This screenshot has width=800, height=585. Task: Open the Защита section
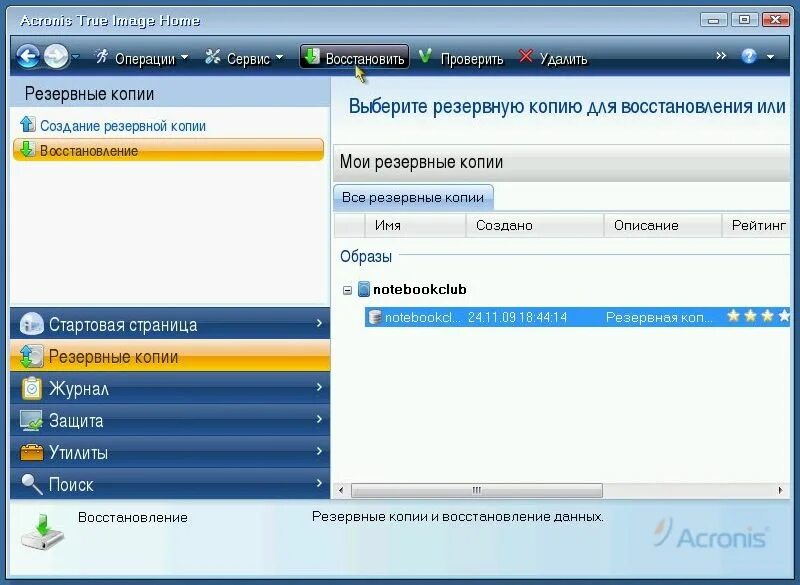[x=170, y=420]
